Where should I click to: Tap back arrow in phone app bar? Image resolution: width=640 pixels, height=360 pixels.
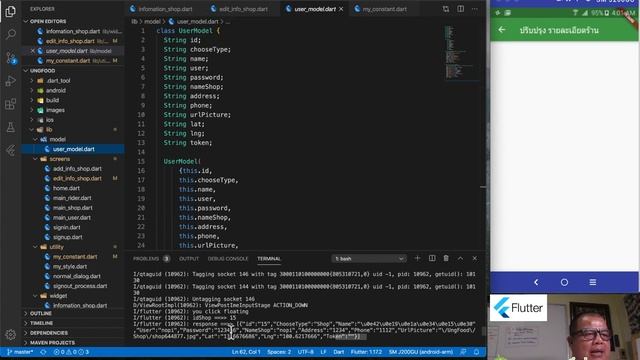coord(502,30)
